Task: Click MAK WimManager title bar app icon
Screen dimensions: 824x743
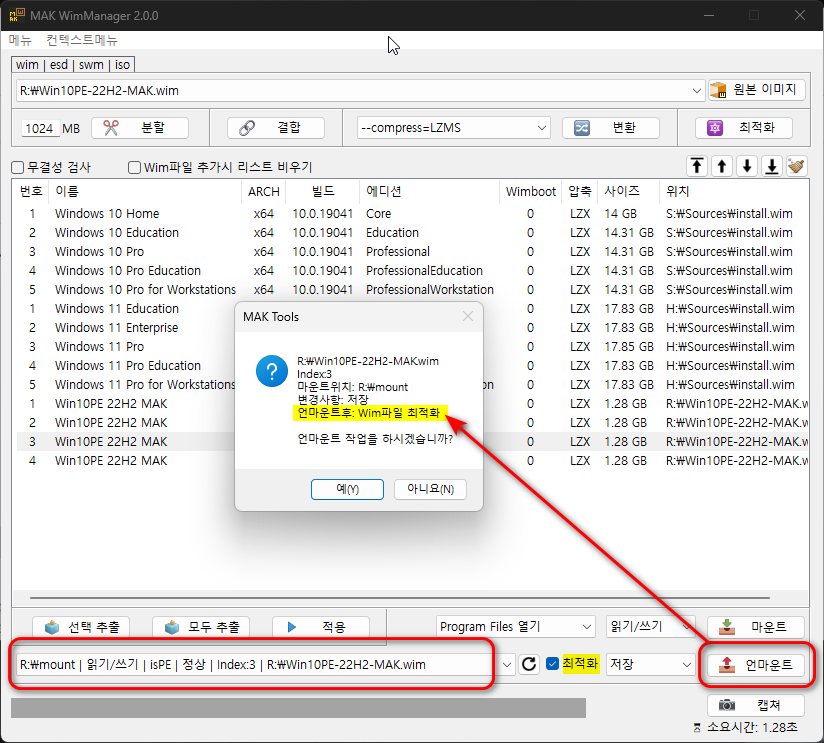Action: (x=17, y=15)
